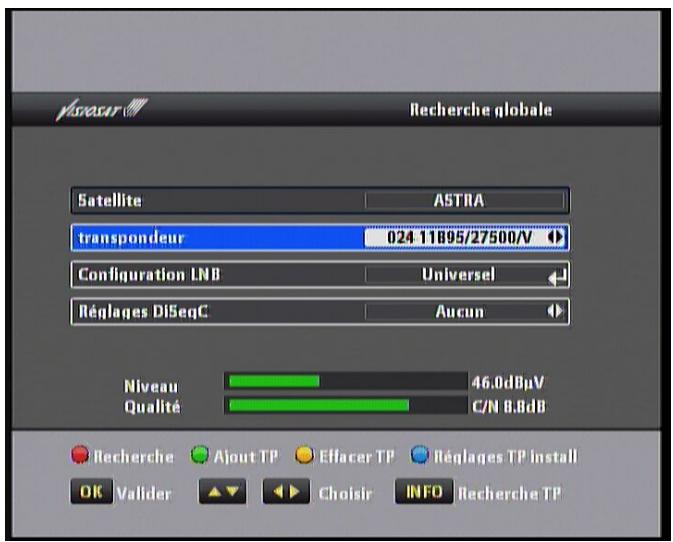Click the Recherche globale title
The image size is (673, 542).
coord(481,110)
